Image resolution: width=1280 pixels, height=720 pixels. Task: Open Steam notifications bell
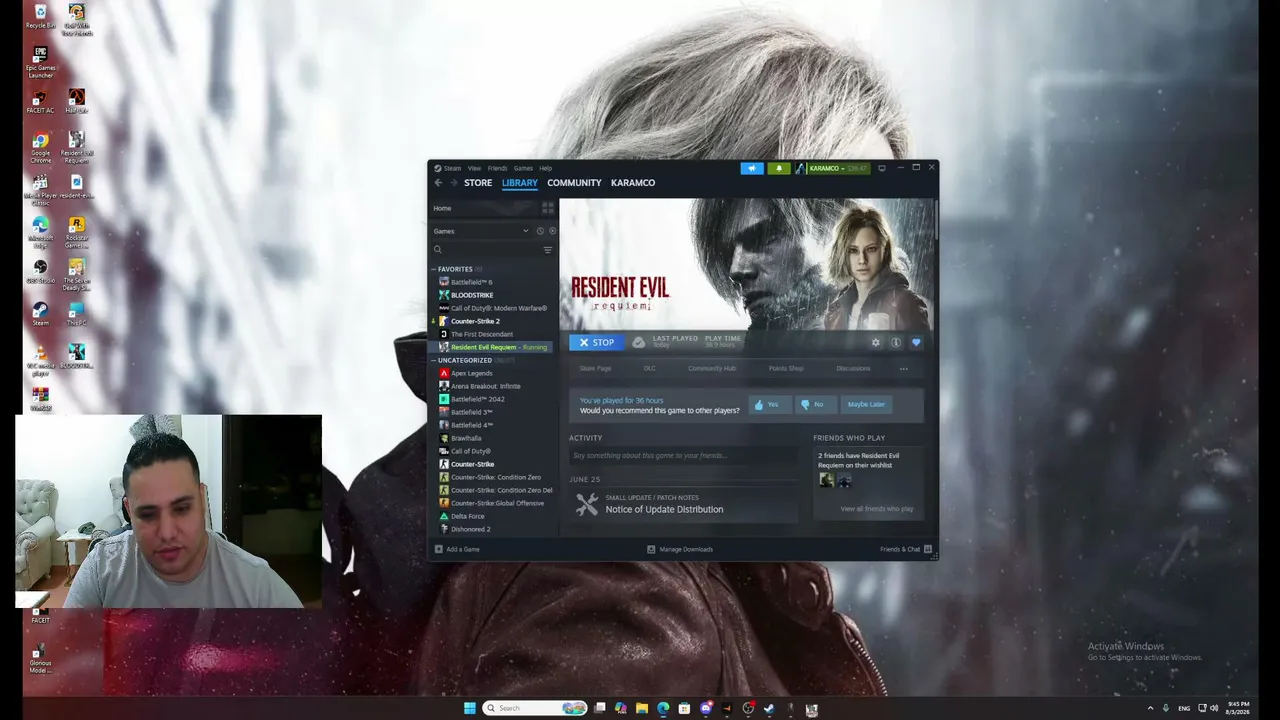coord(779,168)
